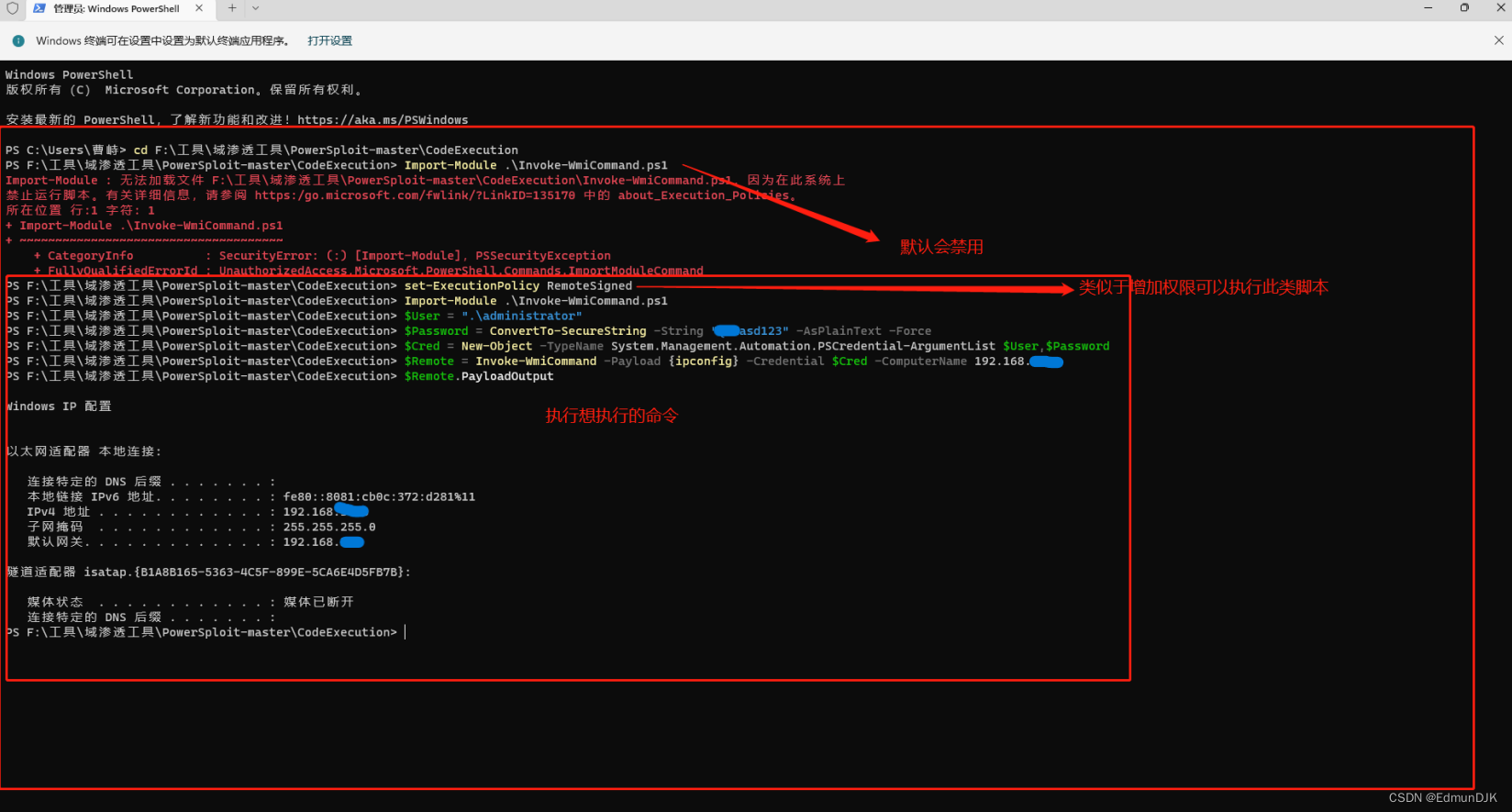The height and width of the screenshot is (812, 1512).
Task: Click the '媒体已断开' media state value
Action: (318, 603)
